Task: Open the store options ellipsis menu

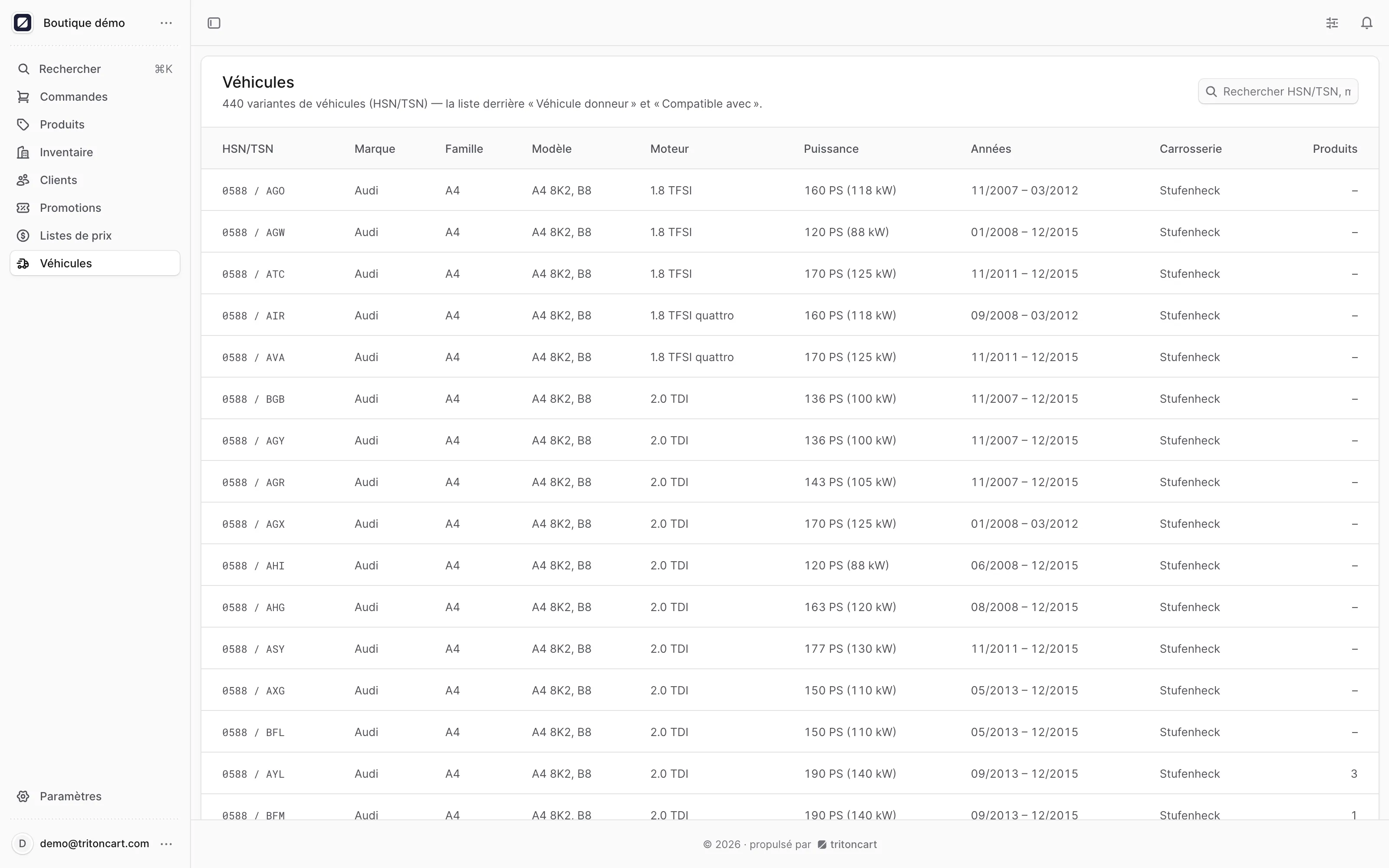Action: click(166, 23)
